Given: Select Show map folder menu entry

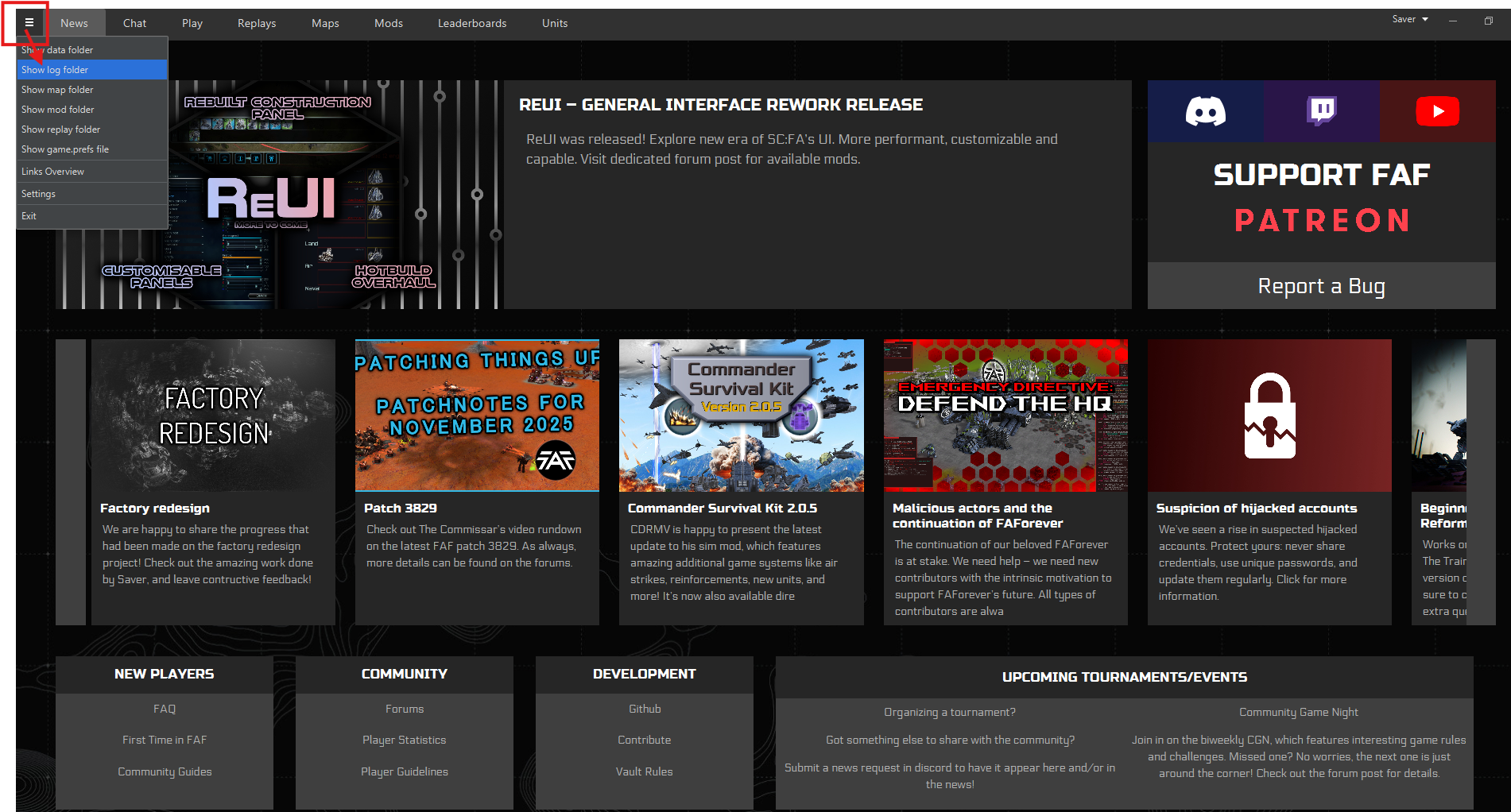Looking at the screenshot, I should (92, 90).
